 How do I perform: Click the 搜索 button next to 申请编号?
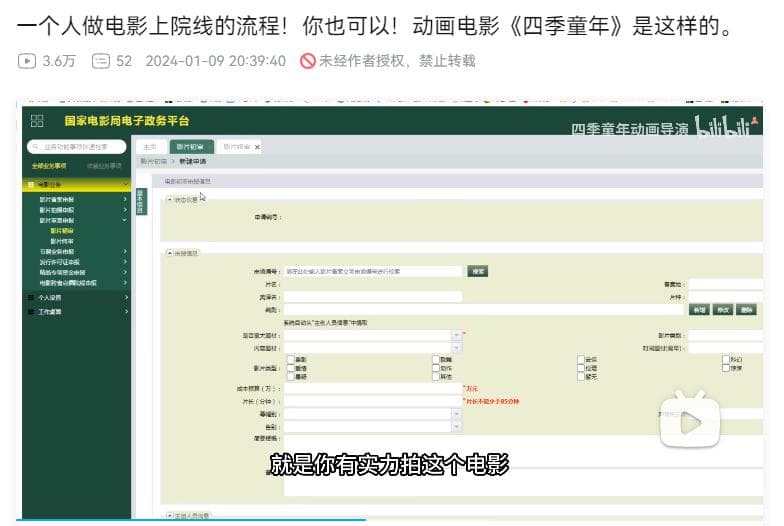478,271
